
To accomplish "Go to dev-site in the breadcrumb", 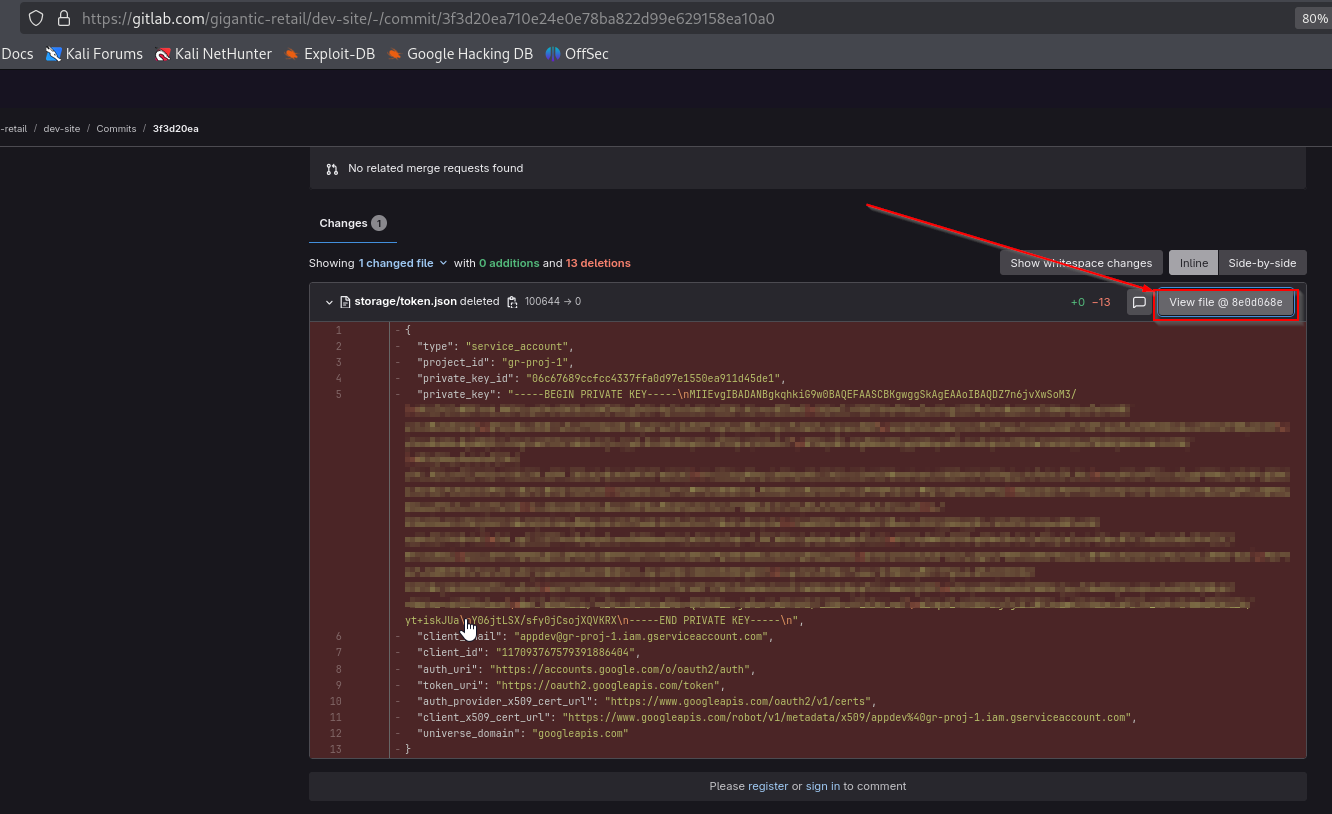I will (62, 129).
